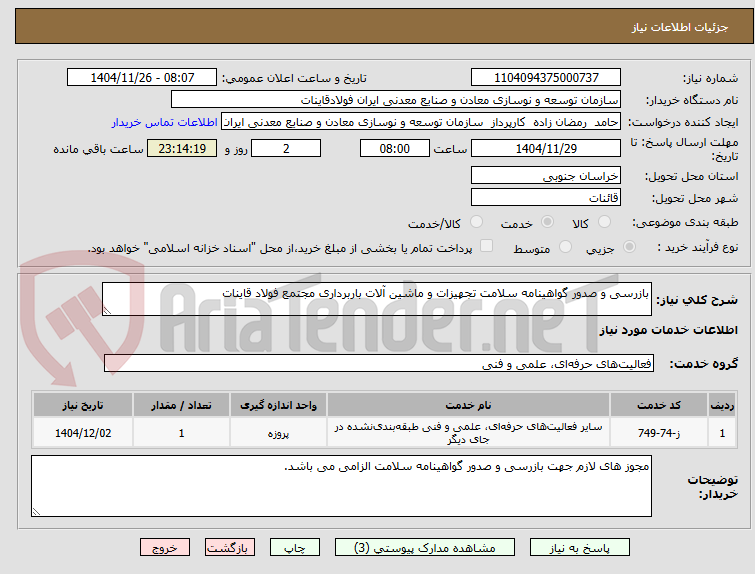Viewport: 755px width, 574px height.
Task: Open مشاهده مدارک پیوستی (3) attachments
Action: point(425,548)
